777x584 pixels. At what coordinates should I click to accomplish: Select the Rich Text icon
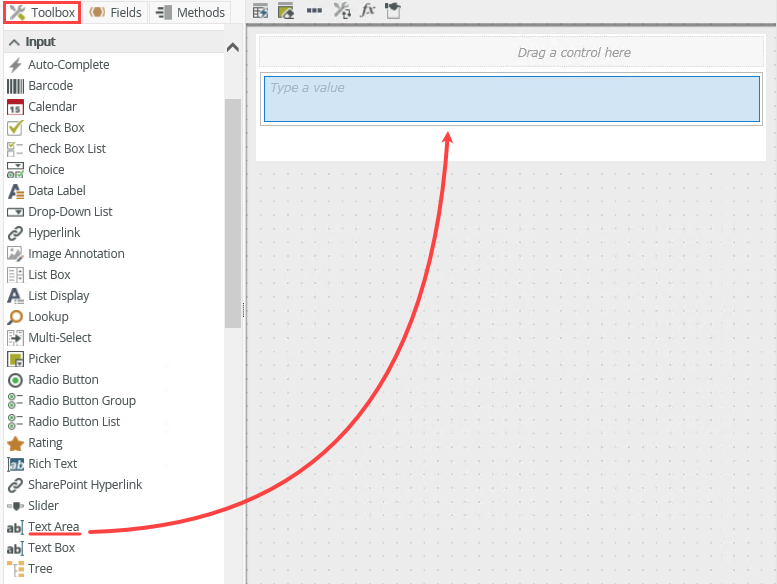15,464
